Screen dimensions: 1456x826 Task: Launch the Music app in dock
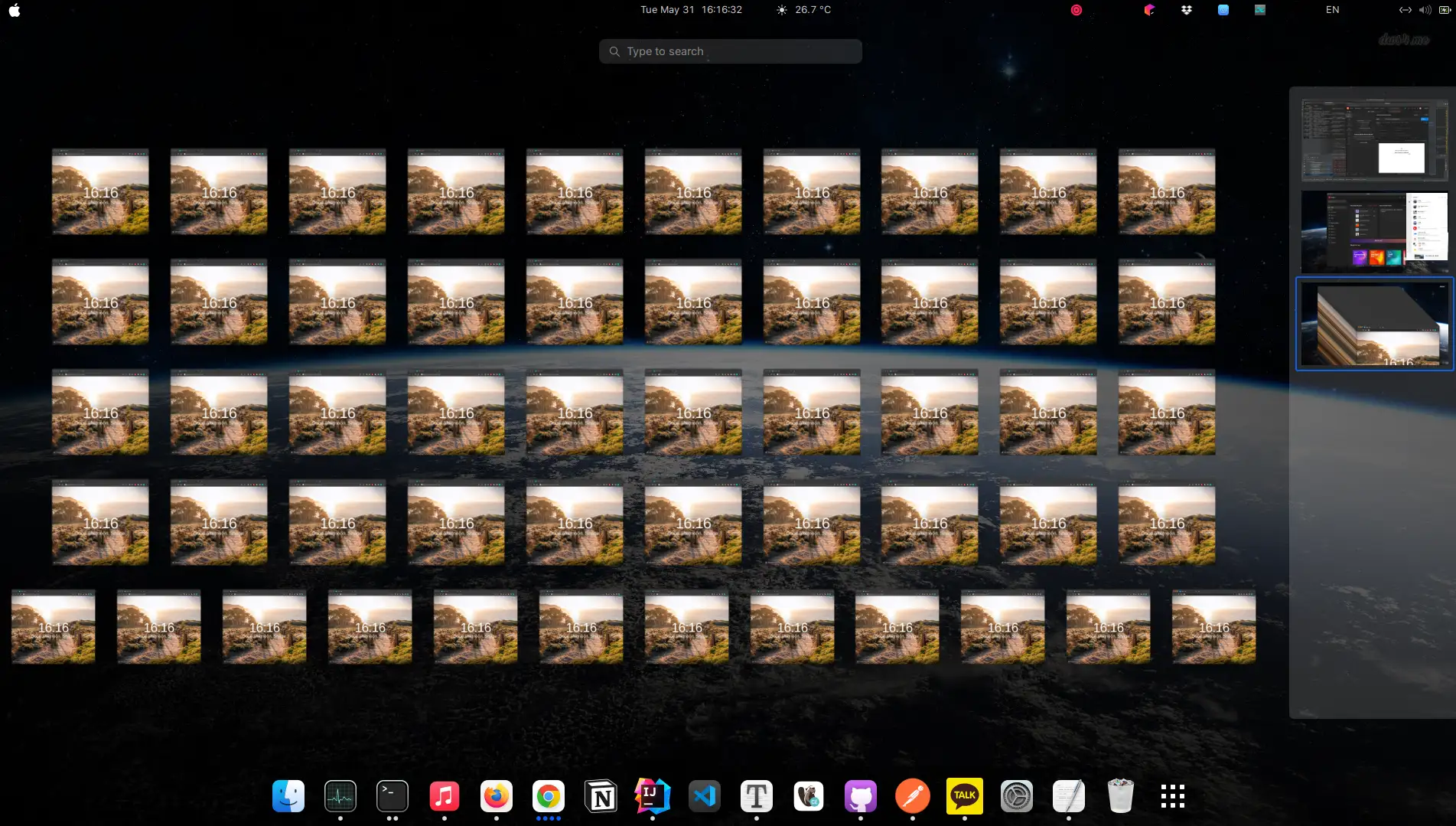[x=445, y=796]
